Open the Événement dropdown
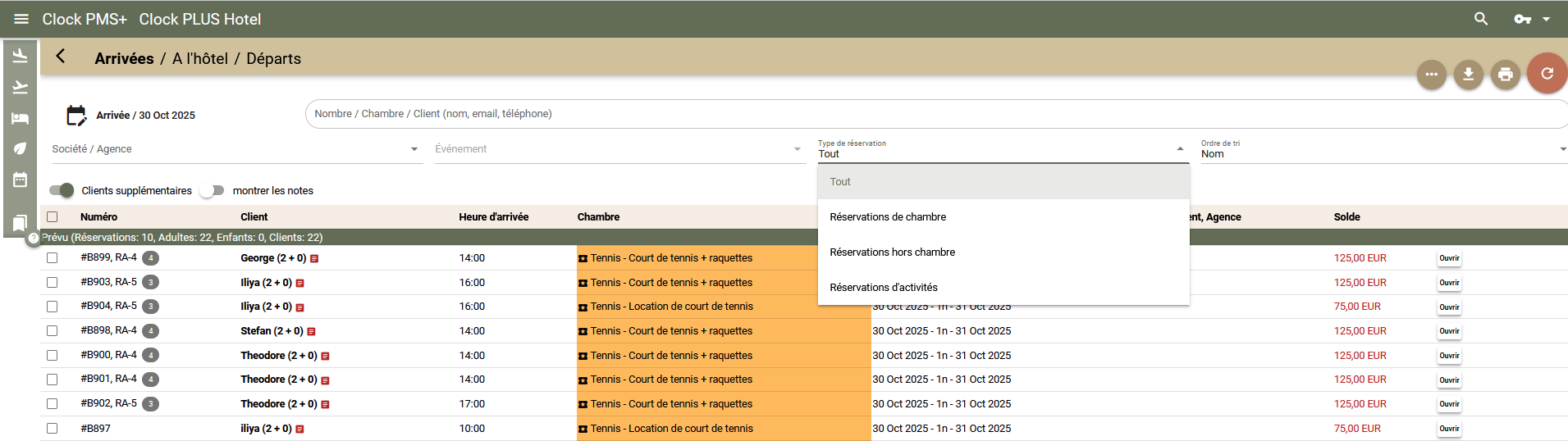The height and width of the screenshot is (441, 1568). coord(620,149)
